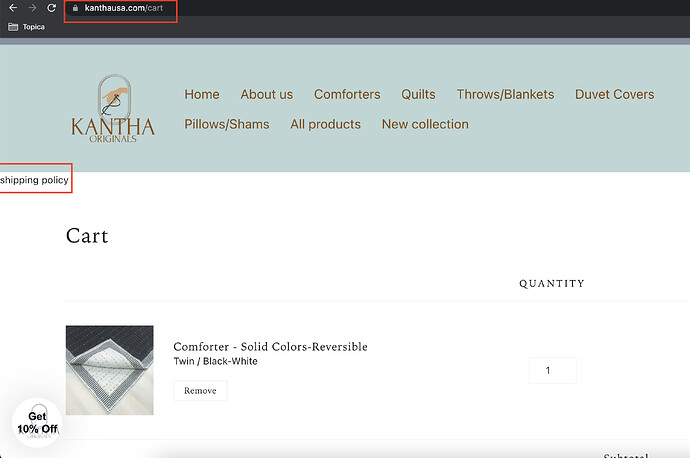Click the browser back arrow
The image size is (690, 458).
13,8
